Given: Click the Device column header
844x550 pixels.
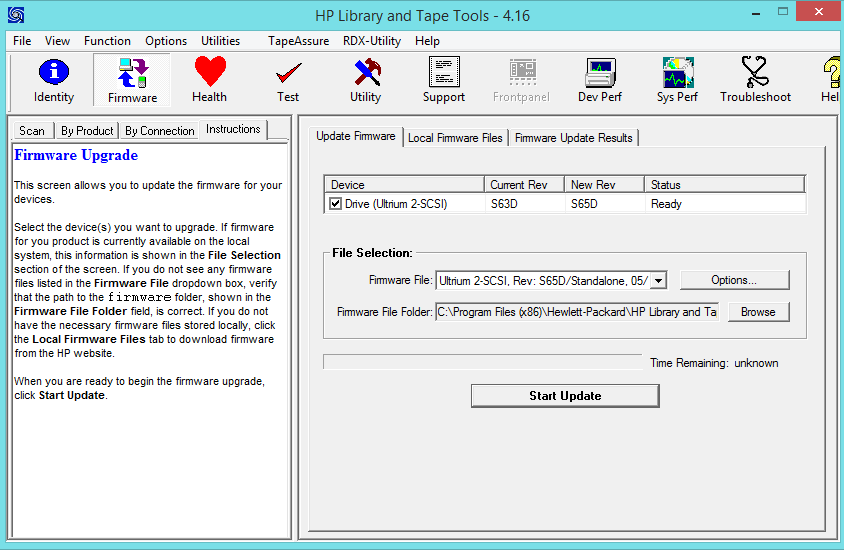Looking at the screenshot, I should pos(404,185).
